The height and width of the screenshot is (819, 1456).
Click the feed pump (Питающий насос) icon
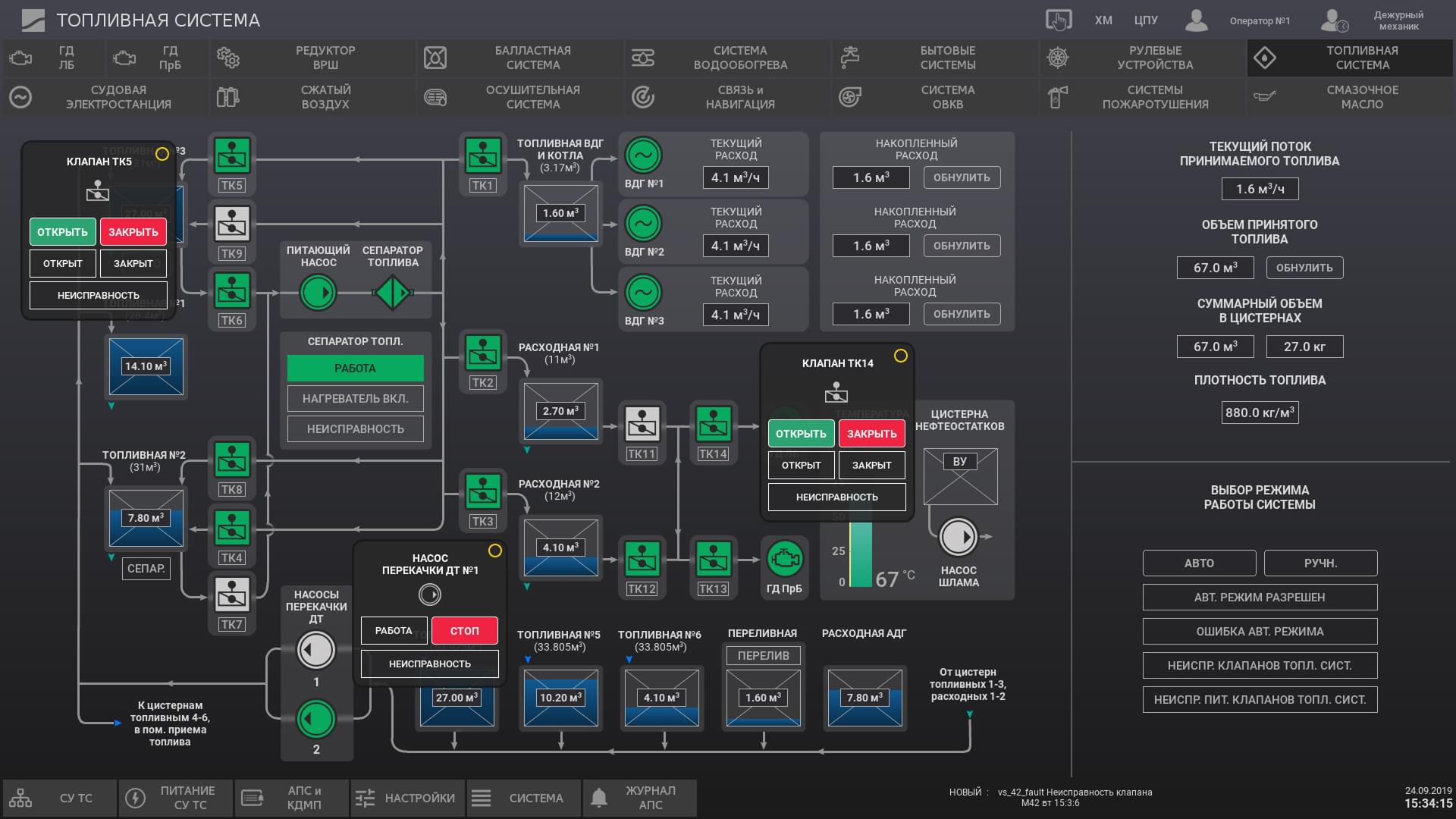[x=318, y=293]
